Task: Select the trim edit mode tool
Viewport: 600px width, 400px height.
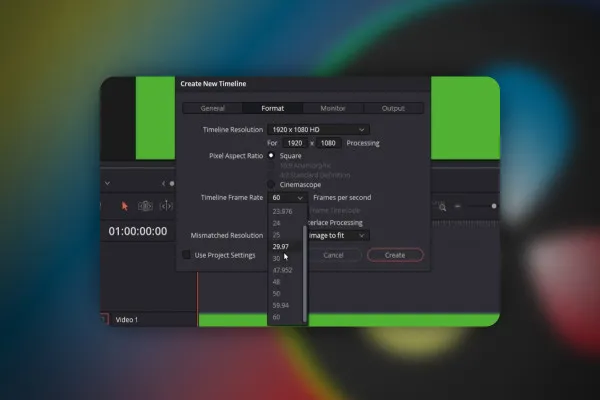Action: click(x=145, y=206)
